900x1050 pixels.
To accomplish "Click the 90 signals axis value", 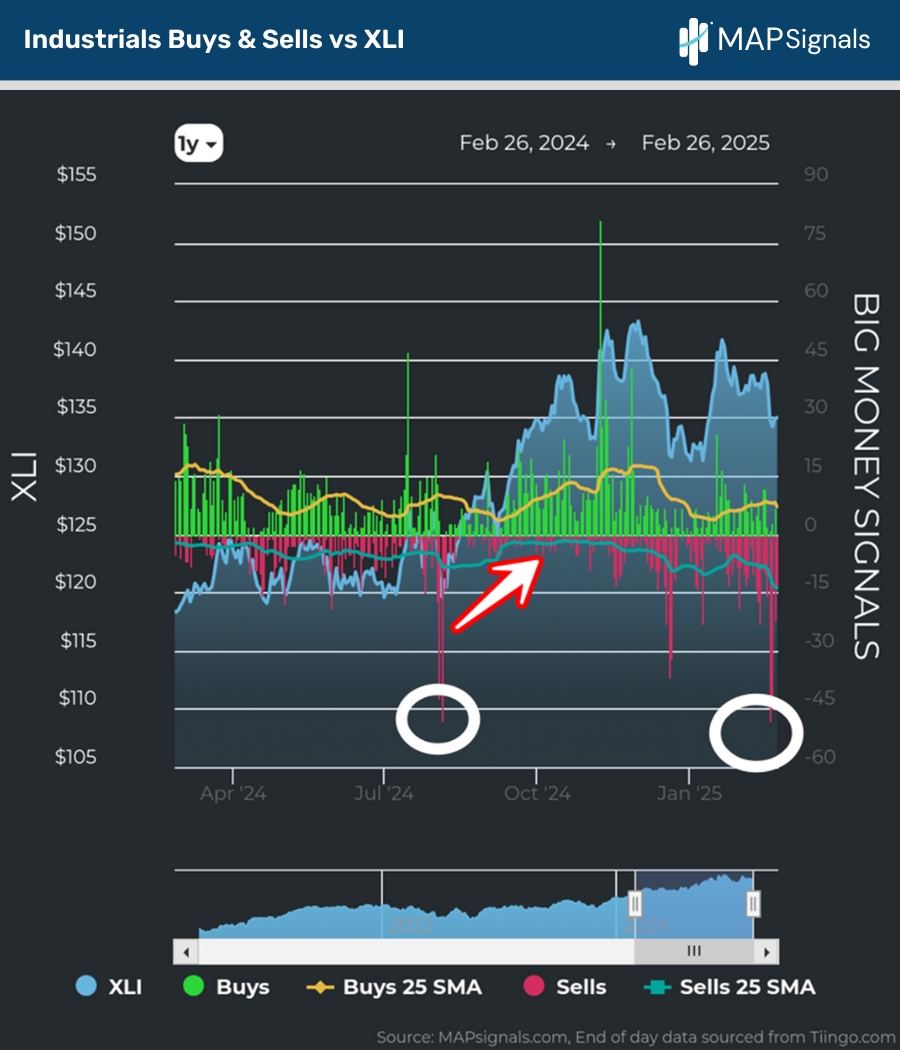I will pos(816,175).
